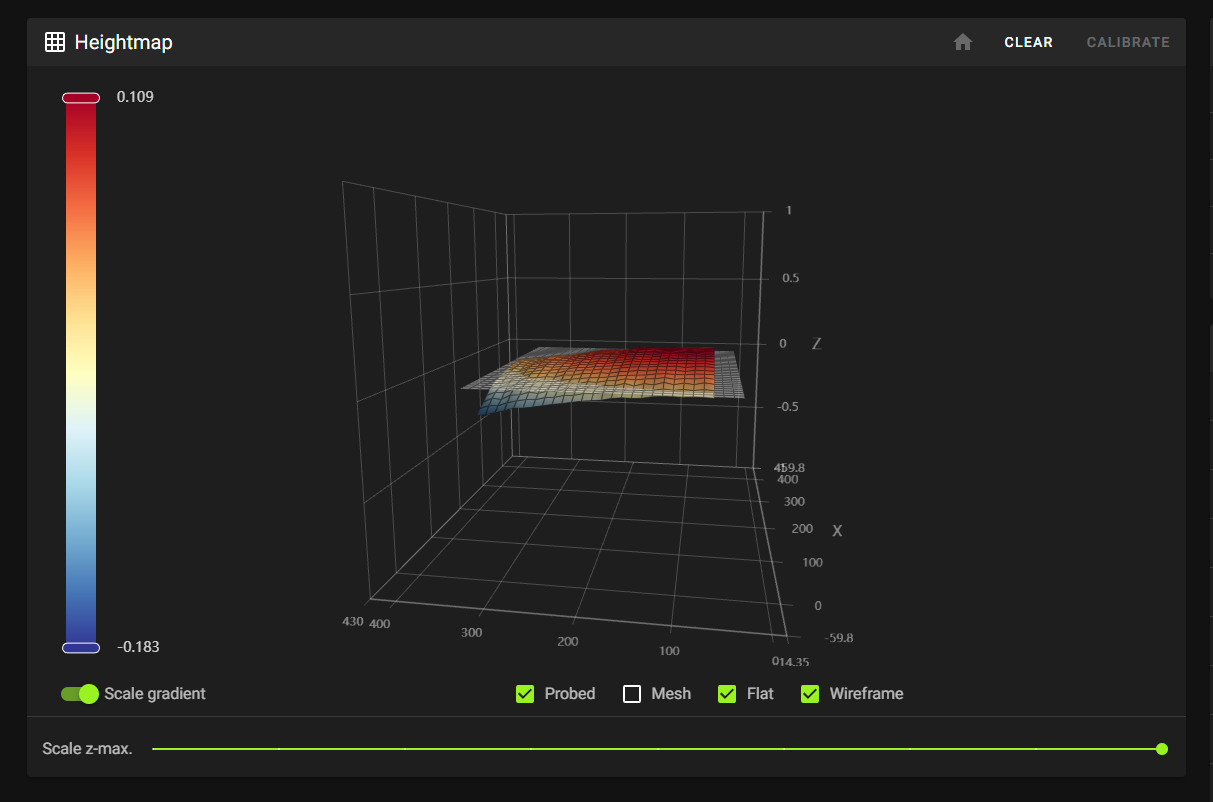Uncheck the Probed checkbox
Viewport: 1213px width, 802px height.
tap(525, 694)
